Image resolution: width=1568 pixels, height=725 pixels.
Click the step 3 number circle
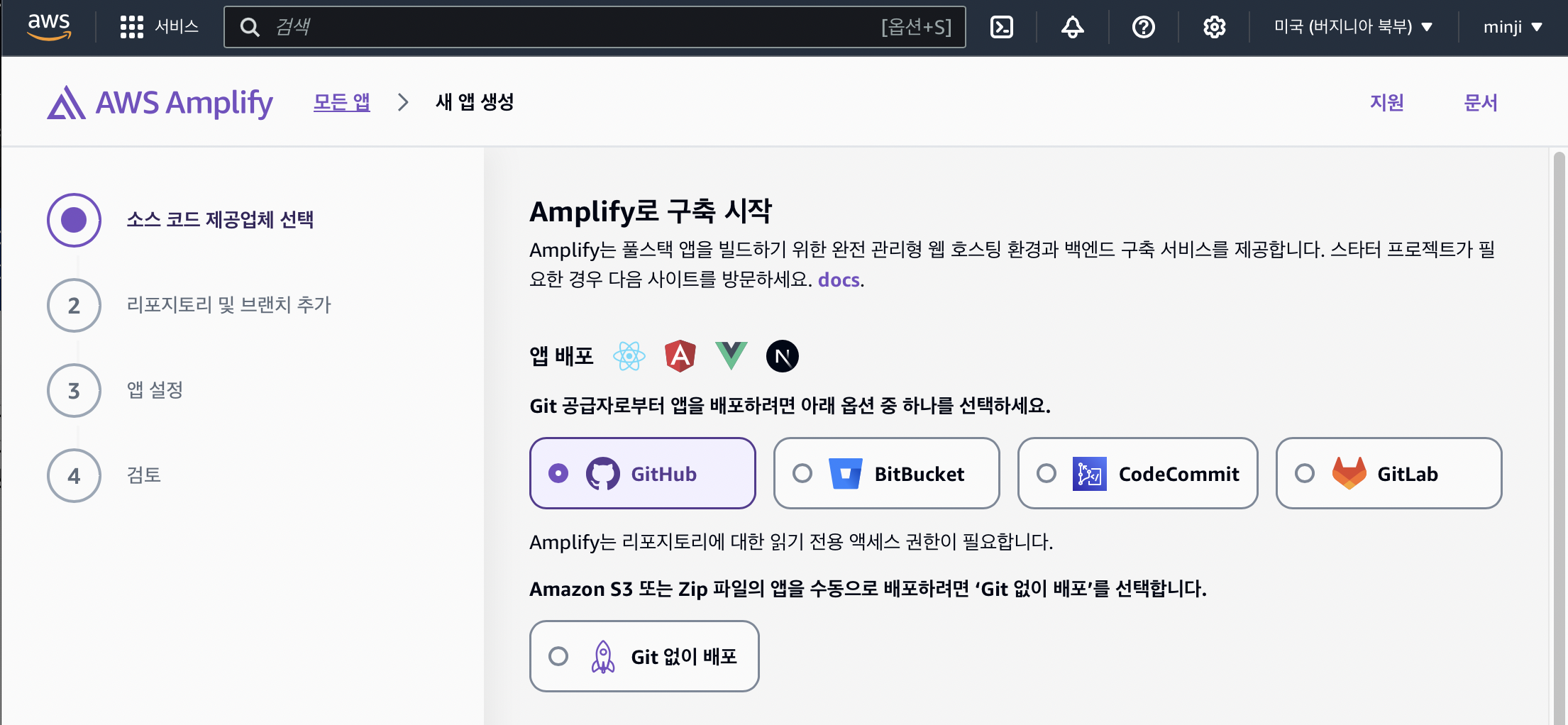point(74,390)
